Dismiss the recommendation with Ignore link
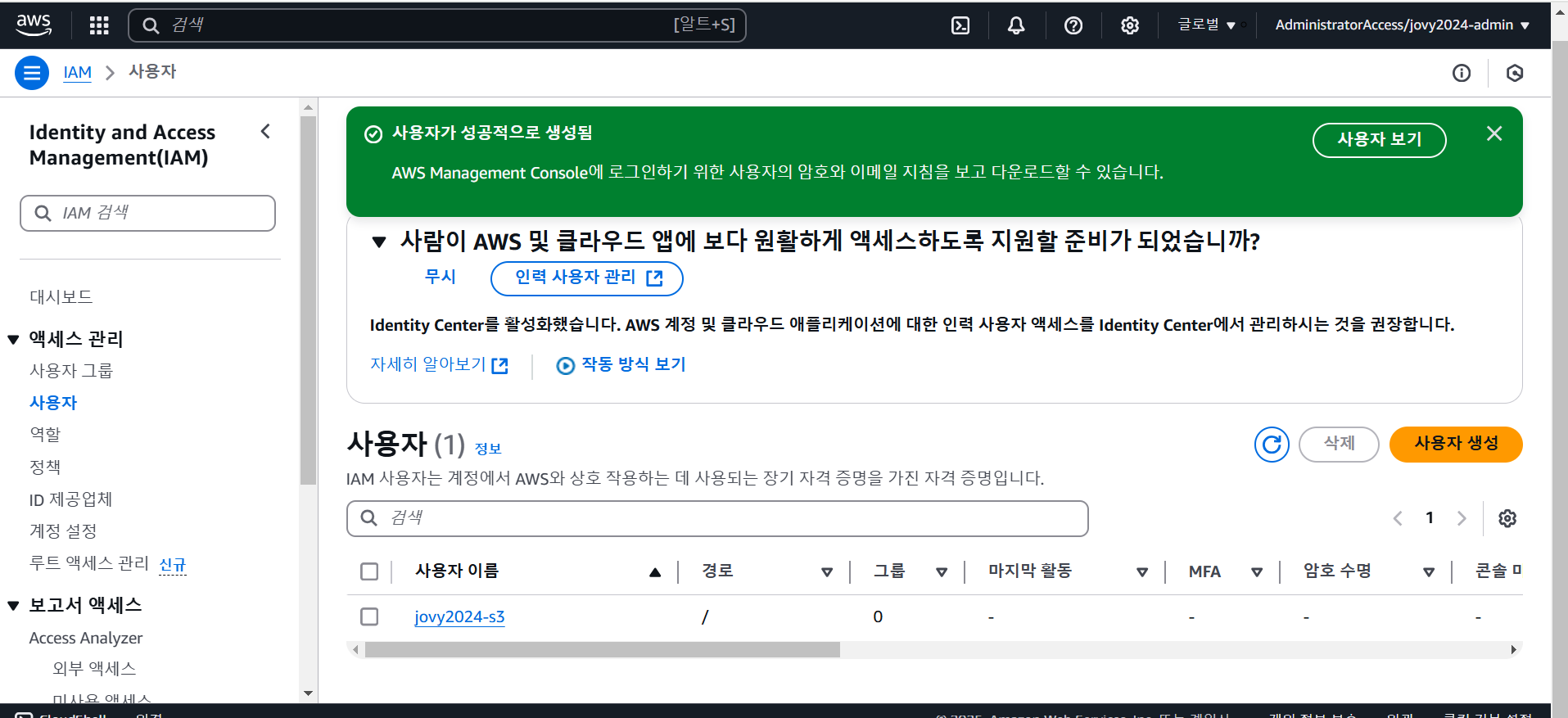Screen dimensions: 1568x718 pos(441,278)
